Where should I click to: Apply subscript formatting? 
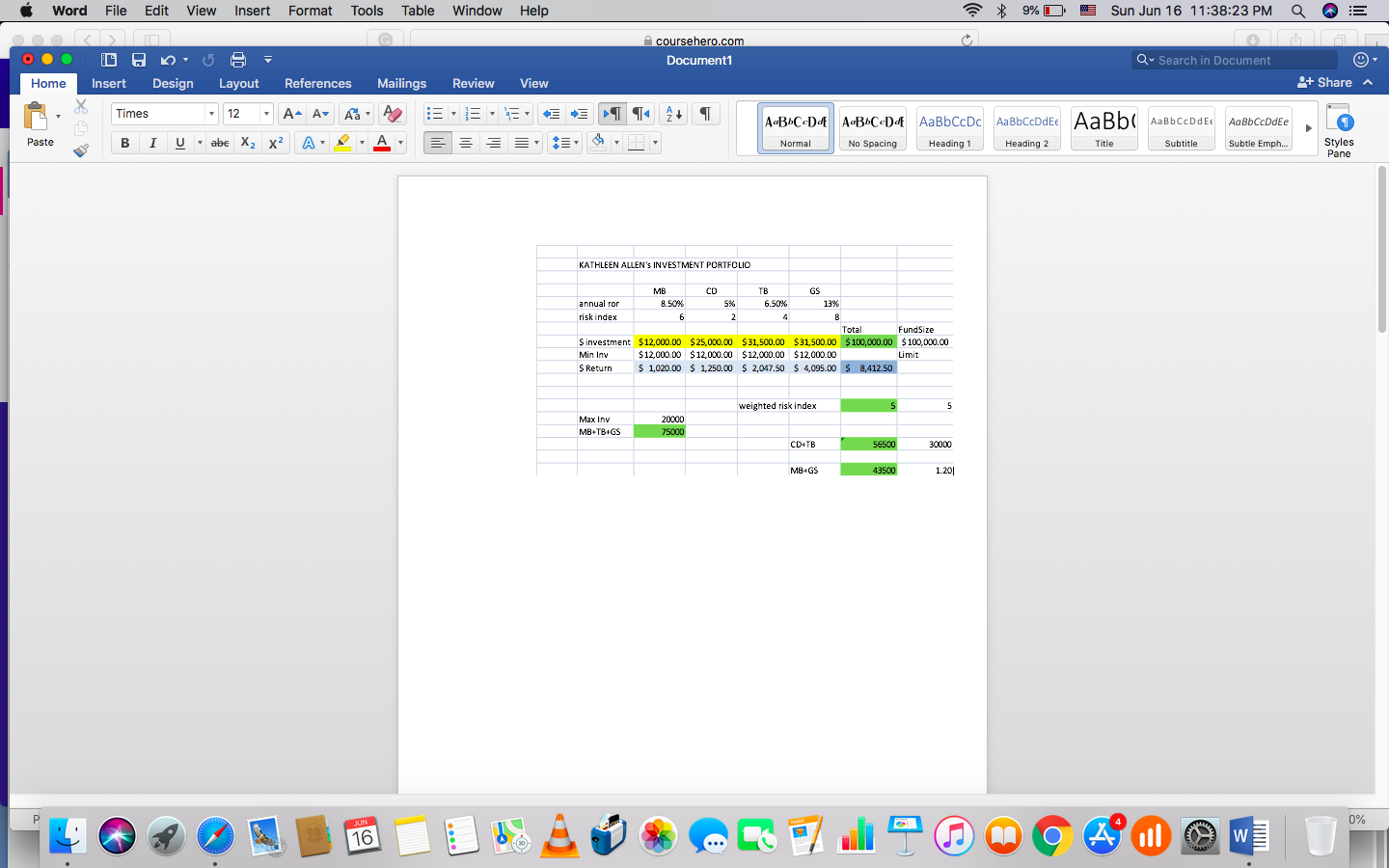pyautogui.click(x=248, y=143)
